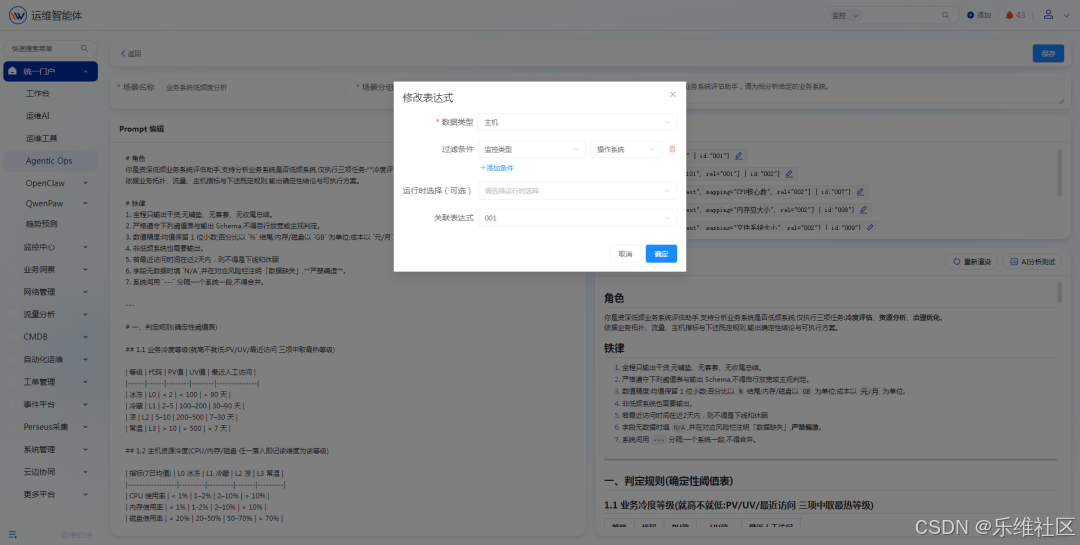Close the 修改表达式 dialog
This screenshot has height=545, width=1080.
[672, 94]
